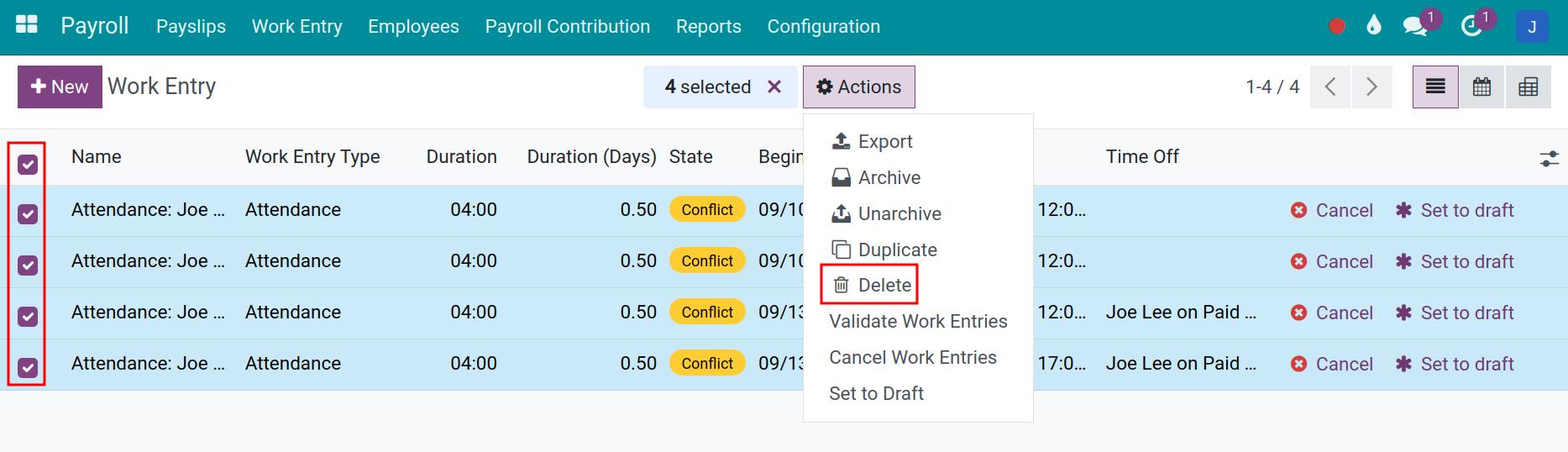Screen dimensions: 1568x452
Task: Open first Attendance: Joe record name
Action: tap(148, 210)
